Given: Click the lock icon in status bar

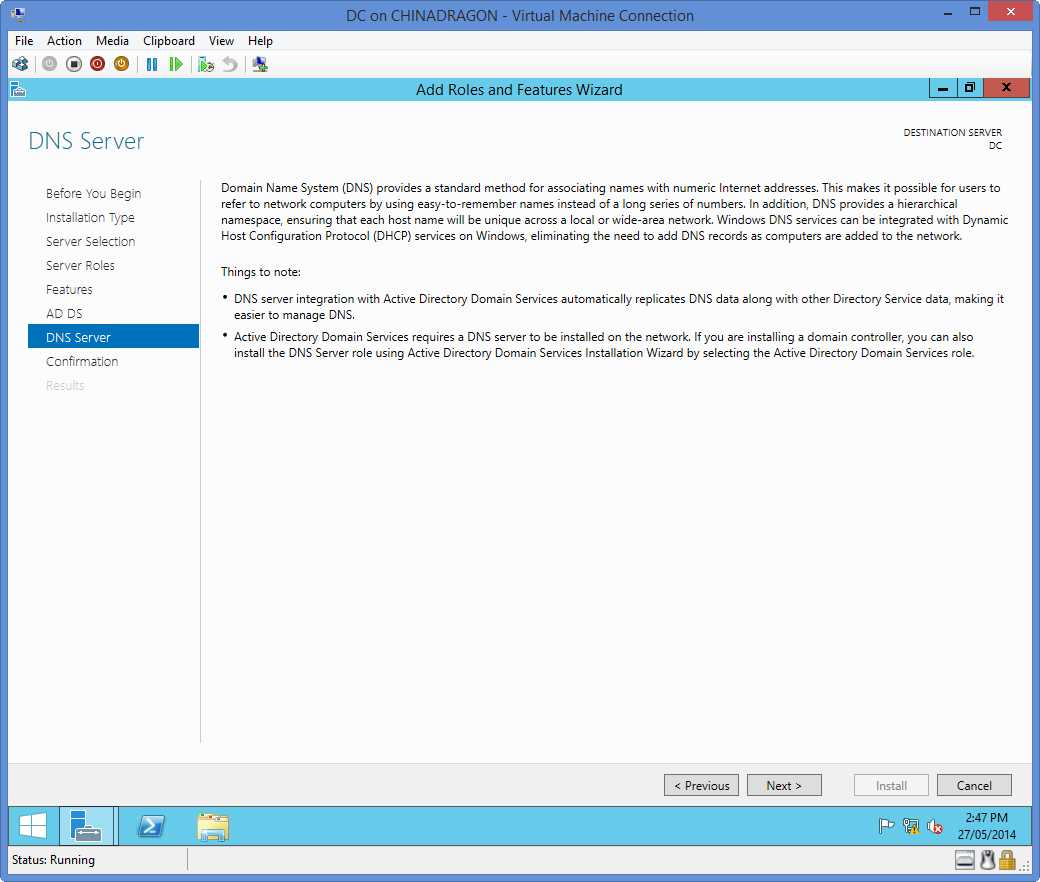Looking at the screenshot, I should pos(1008,860).
